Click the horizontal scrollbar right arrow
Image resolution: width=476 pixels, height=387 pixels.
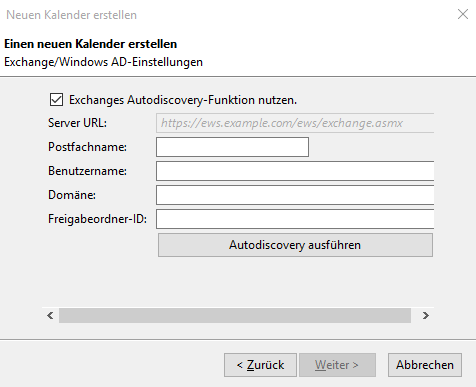[426, 315]
